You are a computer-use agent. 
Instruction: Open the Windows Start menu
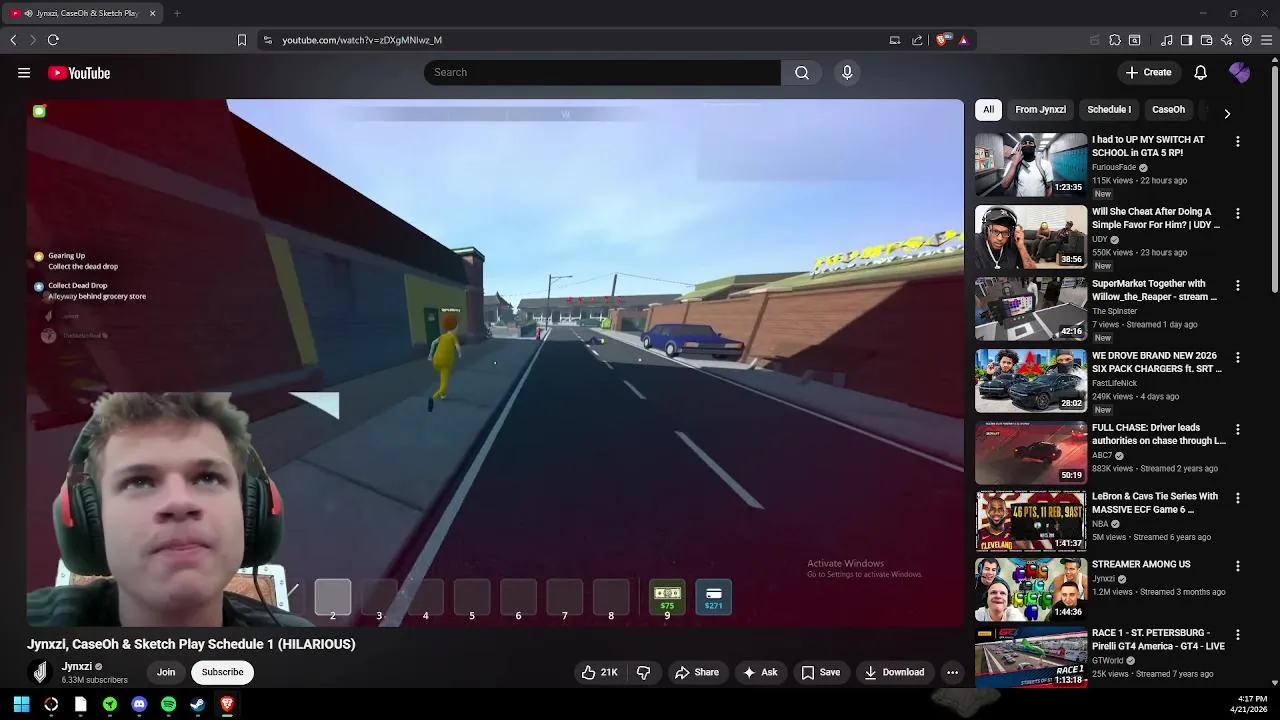click(x=21, y=705)
